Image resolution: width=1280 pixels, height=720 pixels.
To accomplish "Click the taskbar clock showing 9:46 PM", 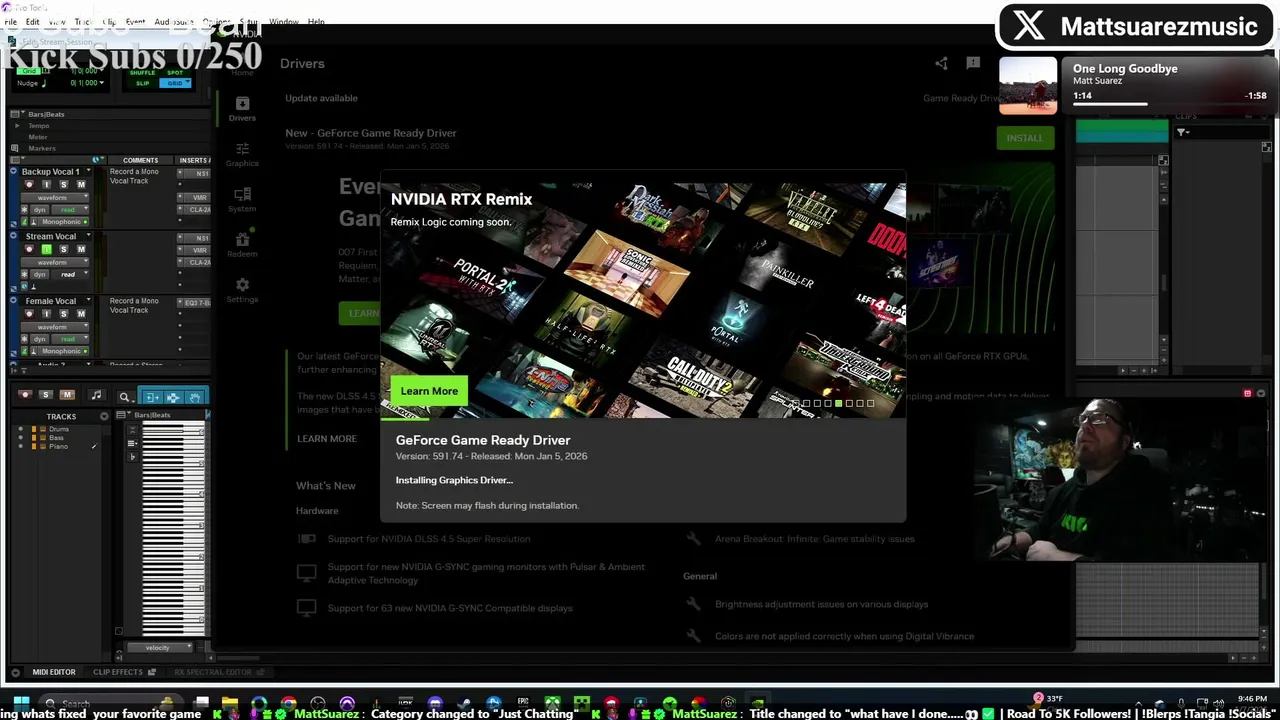I will pos(1253,698).
